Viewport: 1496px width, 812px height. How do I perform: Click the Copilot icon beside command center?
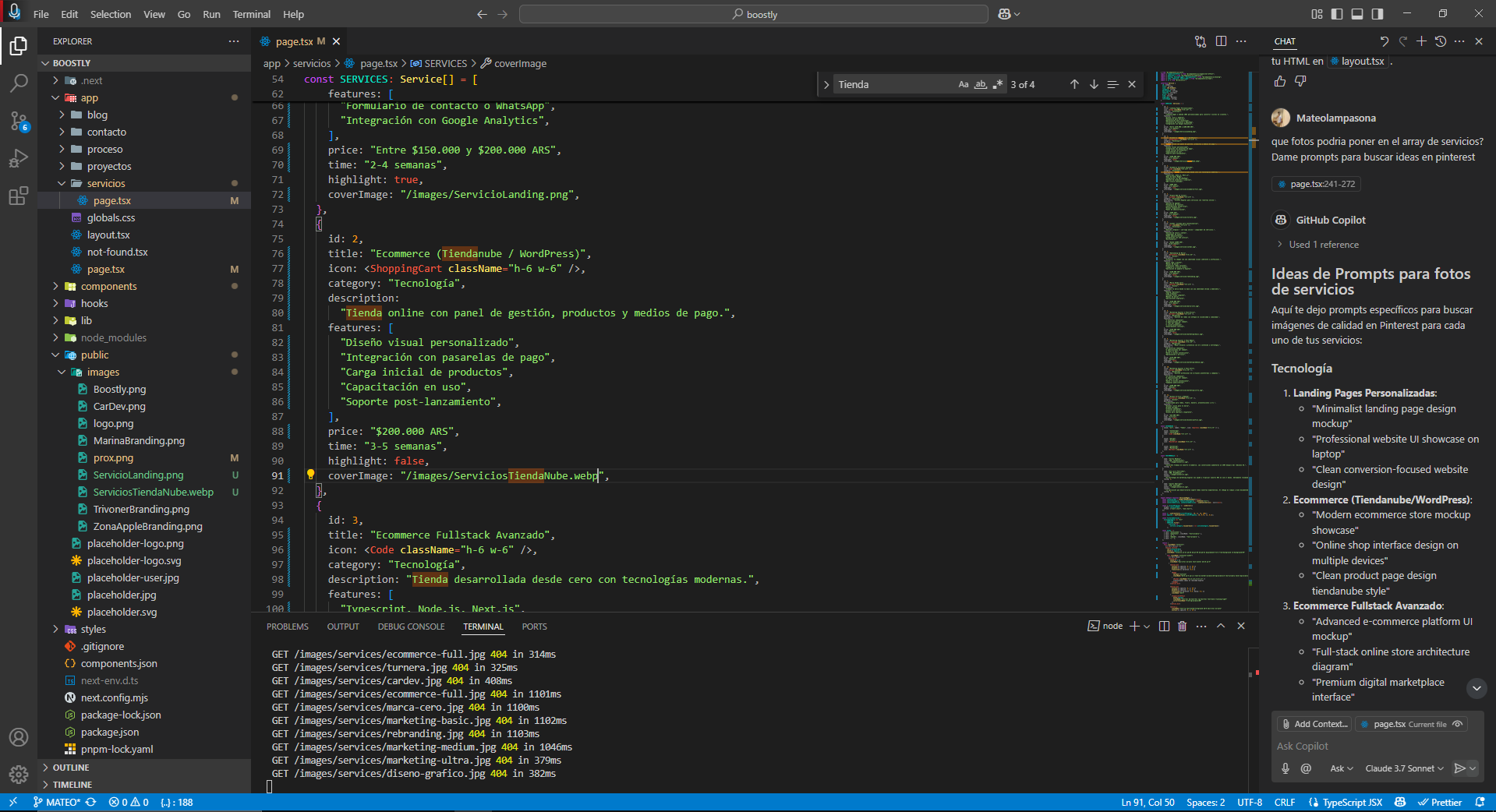pyautogui.click(x=1005, y=14)
